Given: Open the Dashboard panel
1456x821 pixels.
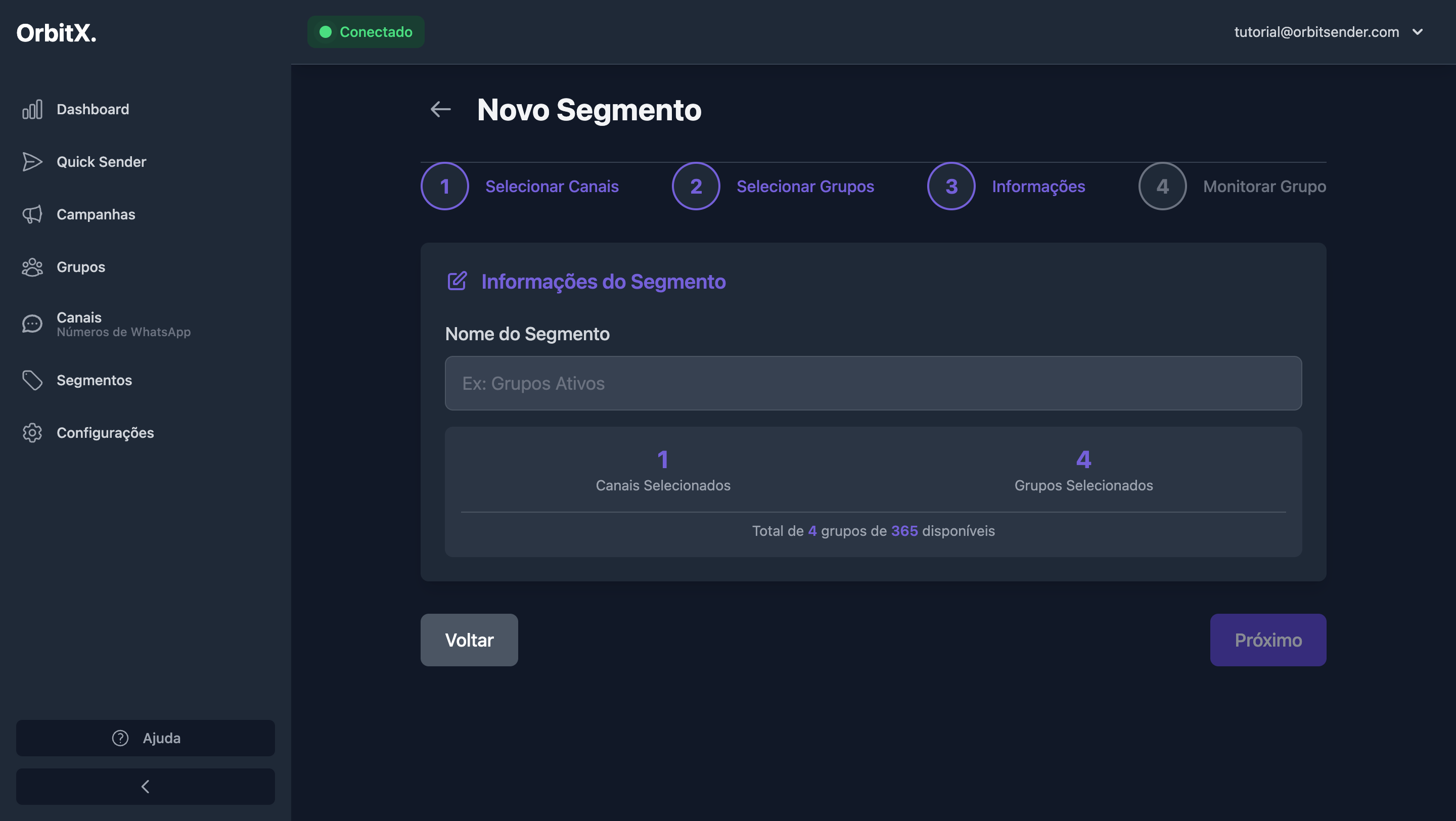Looking at the screenshot, I should (92, 109).
